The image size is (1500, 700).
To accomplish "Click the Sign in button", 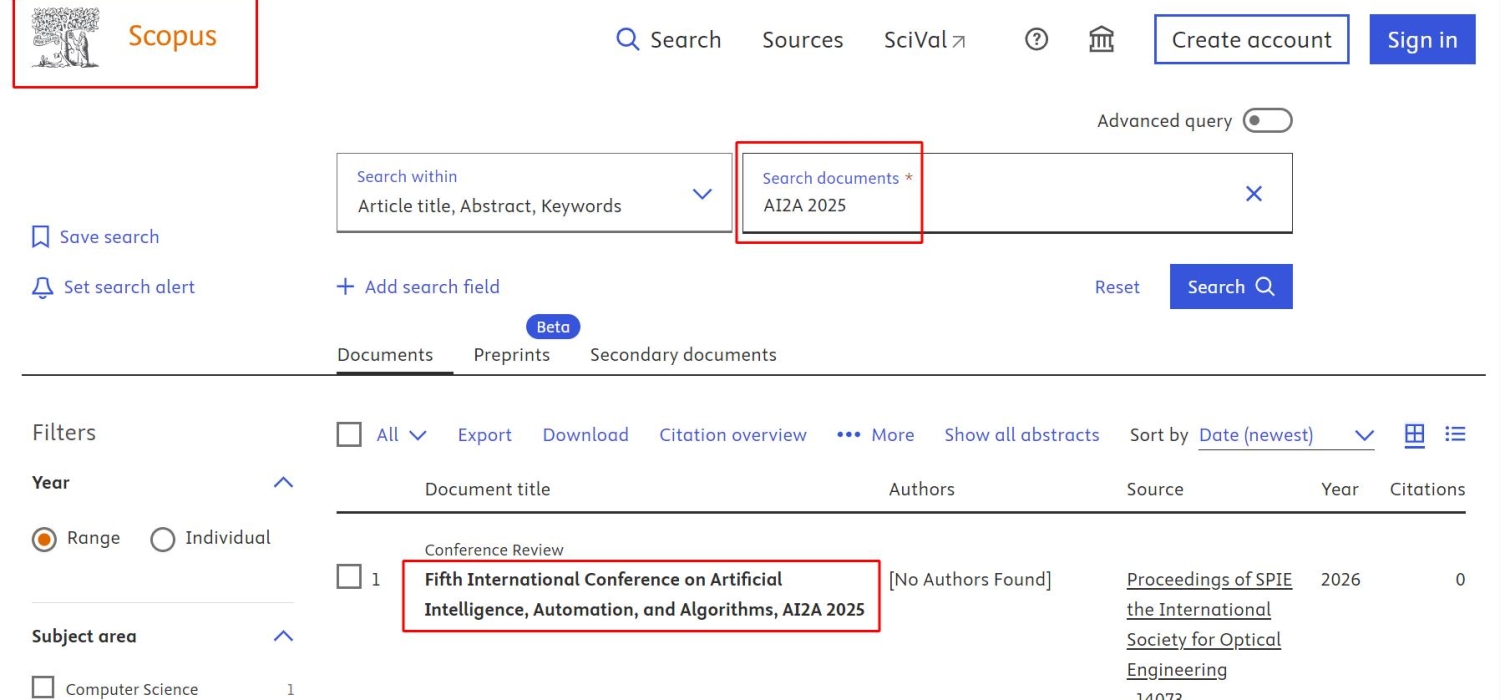I will 1422,39.
